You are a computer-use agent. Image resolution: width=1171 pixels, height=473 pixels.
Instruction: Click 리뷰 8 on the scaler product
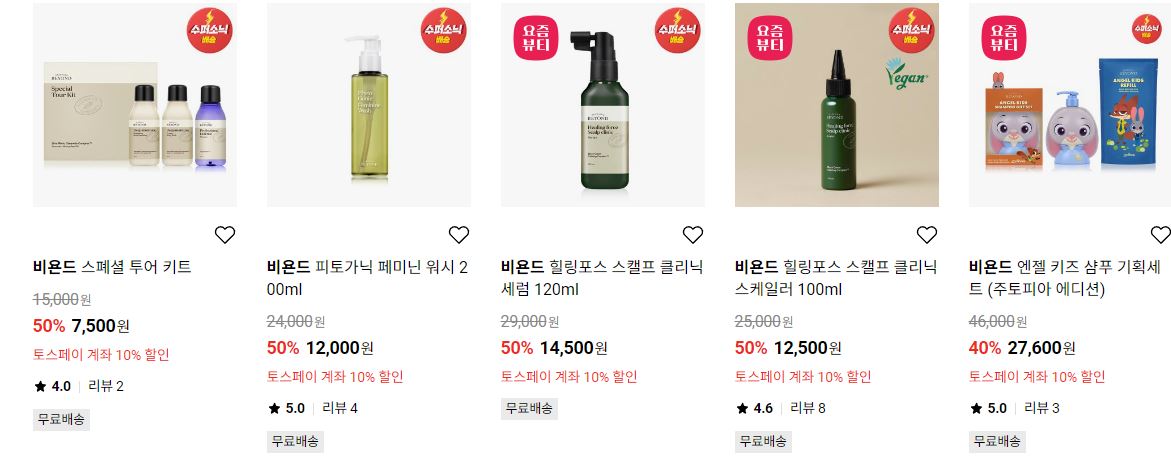pyautogui.click(x=808, y=408)
